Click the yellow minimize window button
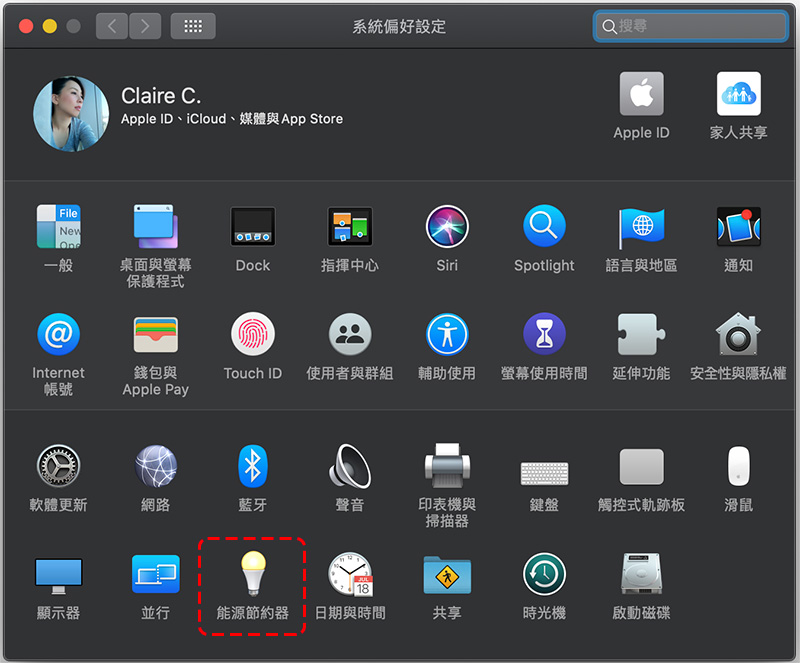Image resolution: width=800 pixels, height=663 pixels. pos(49,26)
